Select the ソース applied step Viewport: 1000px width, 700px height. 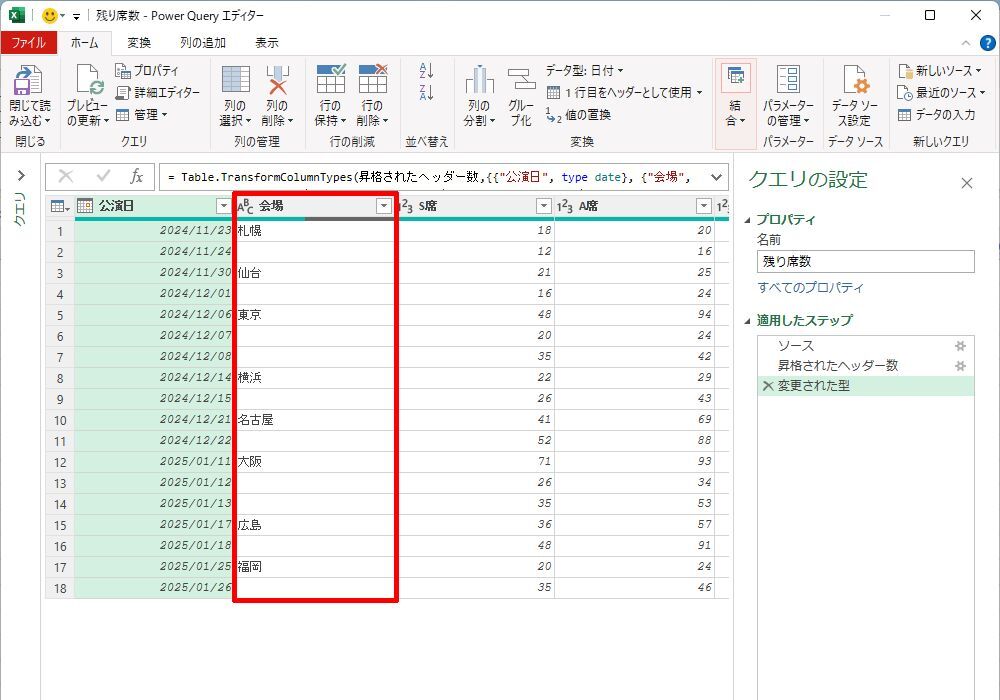pos(796,346)
